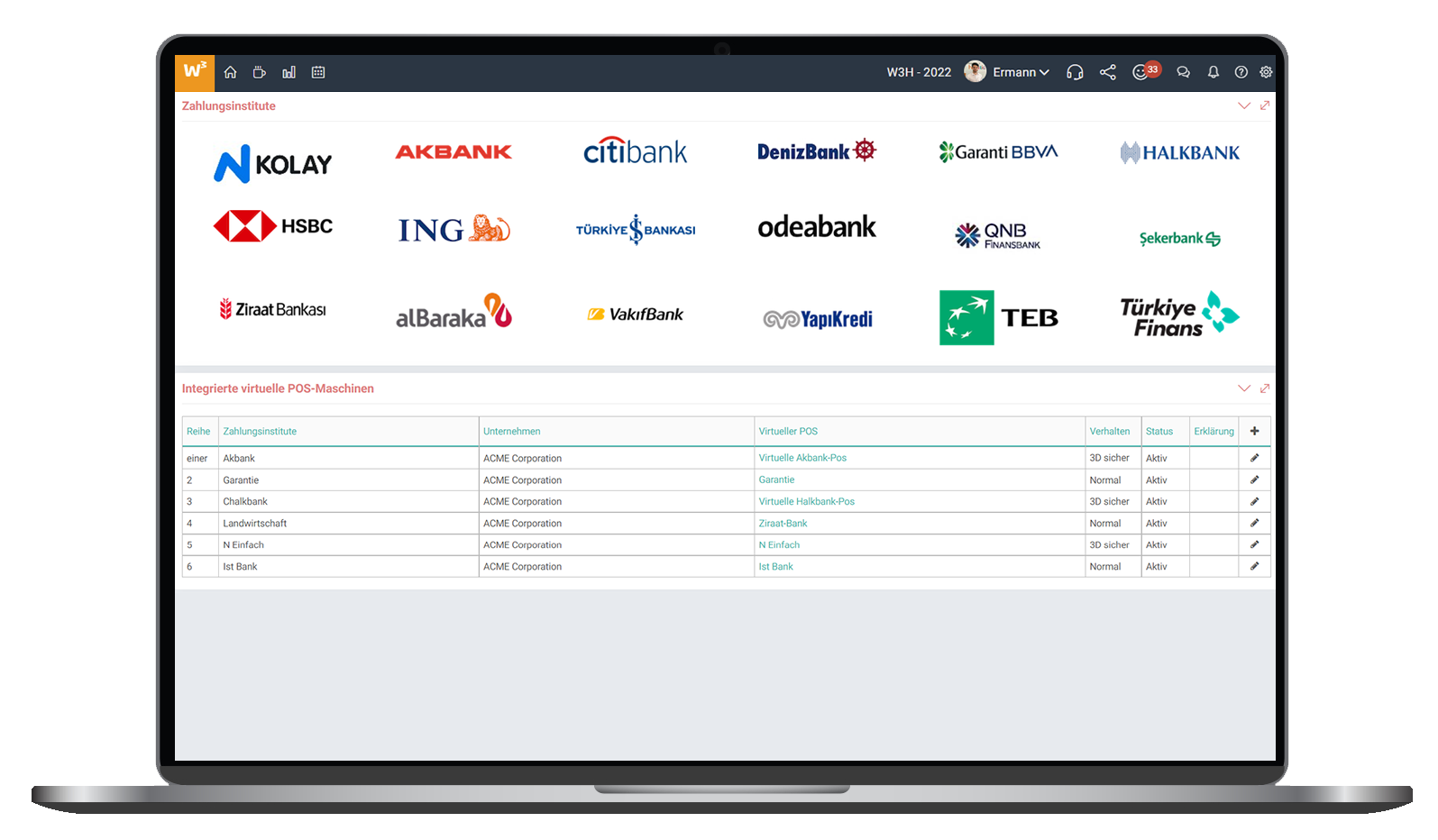The height and width of the screenshot is (840, 1438).
Task: Click the Erklärung column header
Action: pos(1214,431)
